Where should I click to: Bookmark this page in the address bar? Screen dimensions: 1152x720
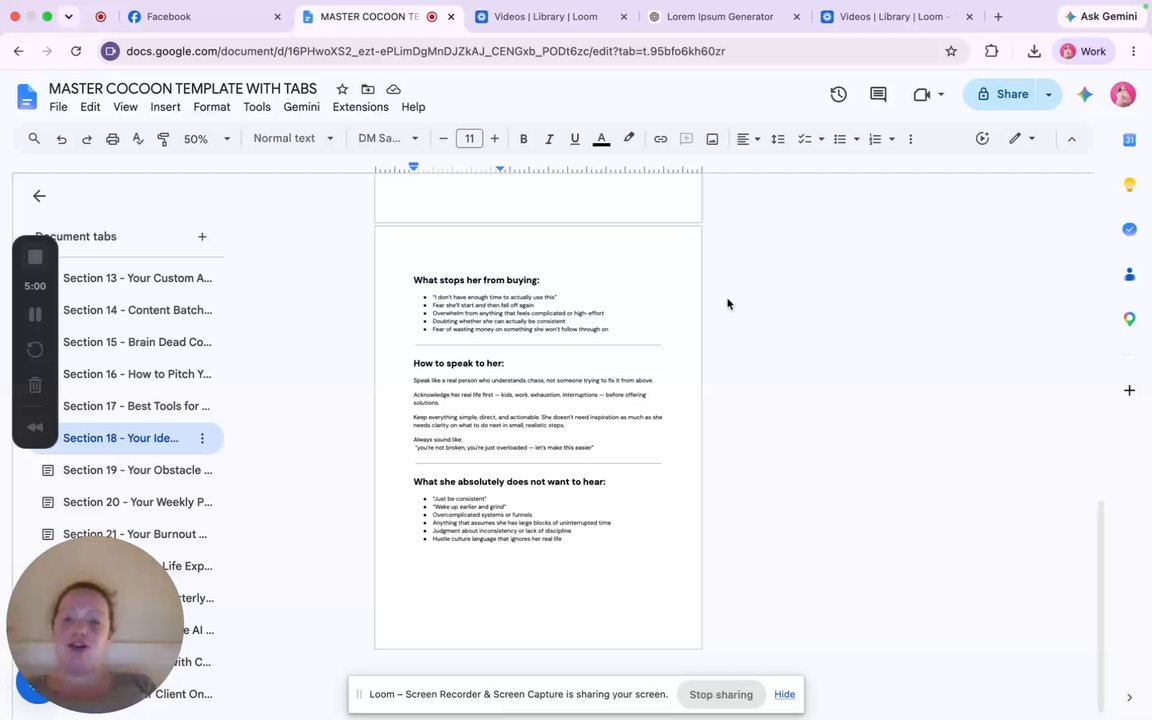coord(951,51)
